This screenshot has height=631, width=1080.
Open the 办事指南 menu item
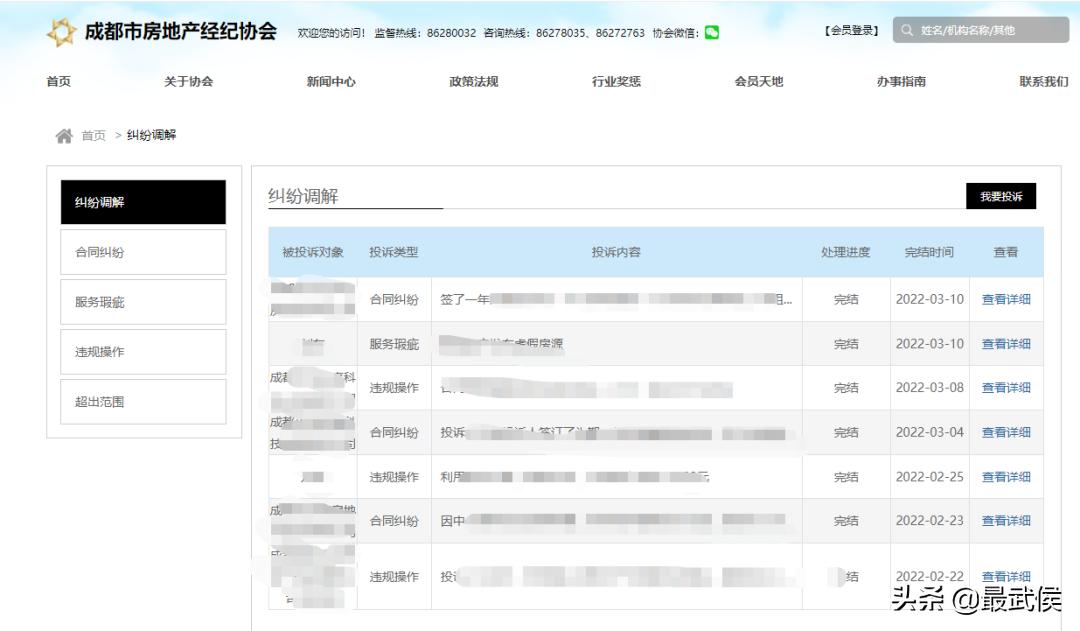pos(899,82)
